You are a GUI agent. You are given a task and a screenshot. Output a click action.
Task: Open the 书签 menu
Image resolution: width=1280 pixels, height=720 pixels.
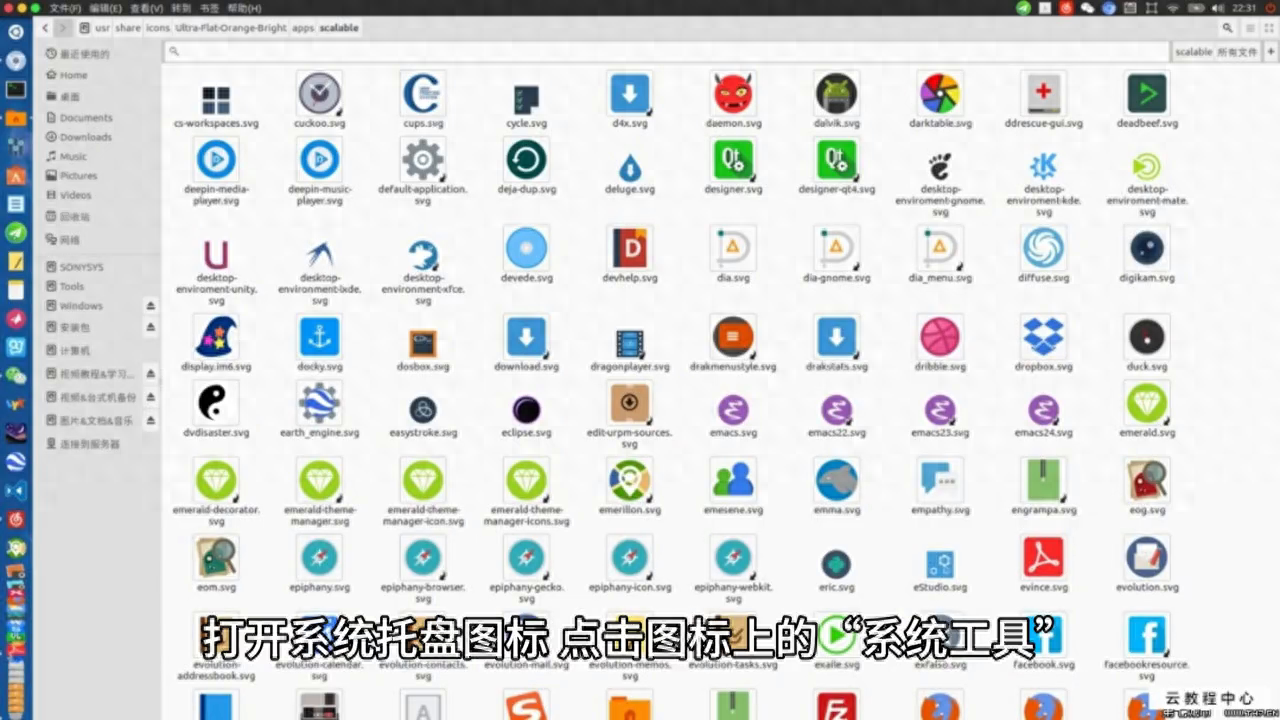[209, 7]
